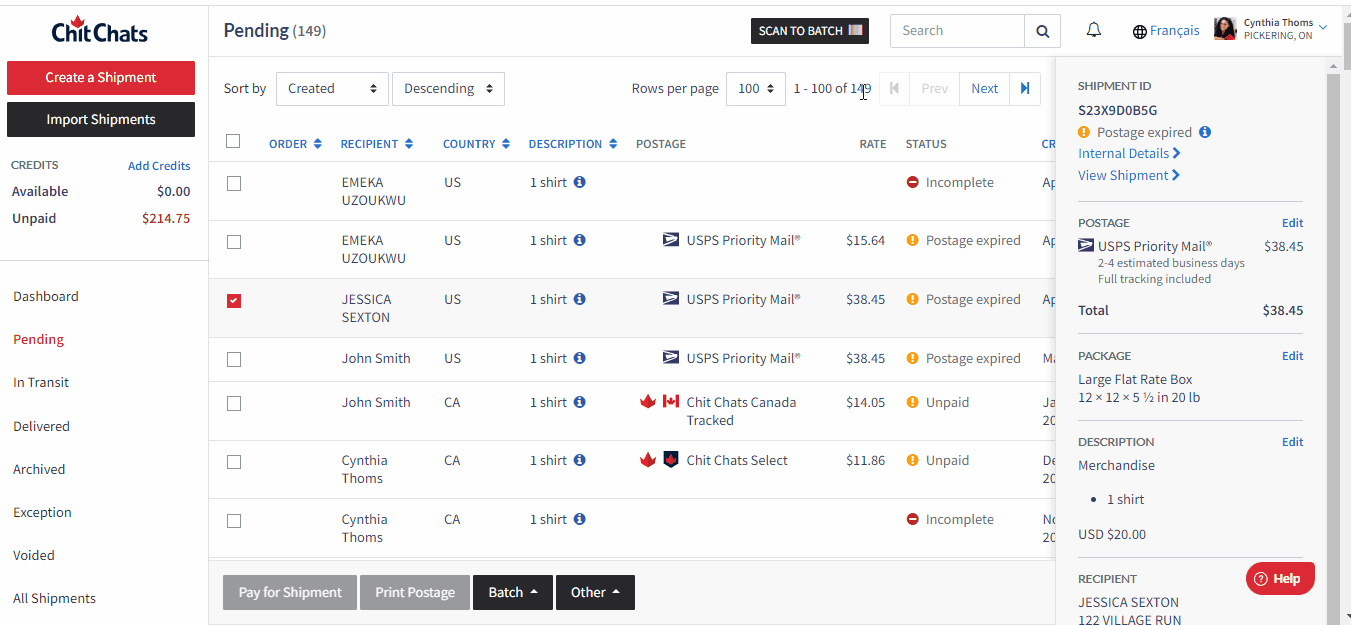This screenshot has height=625, width=1351.
Task: Click the USPS icon in the side panel
Action: 1086,246
